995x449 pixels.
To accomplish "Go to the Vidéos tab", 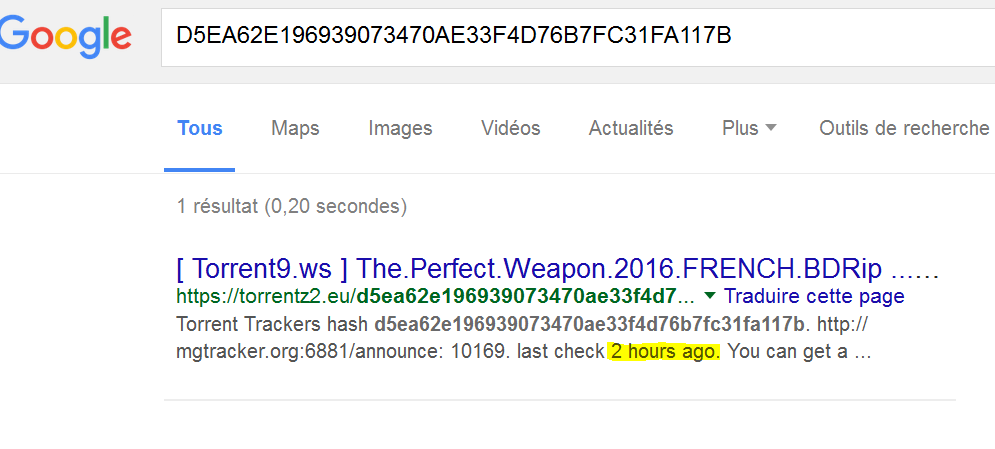I will [510, 128].
